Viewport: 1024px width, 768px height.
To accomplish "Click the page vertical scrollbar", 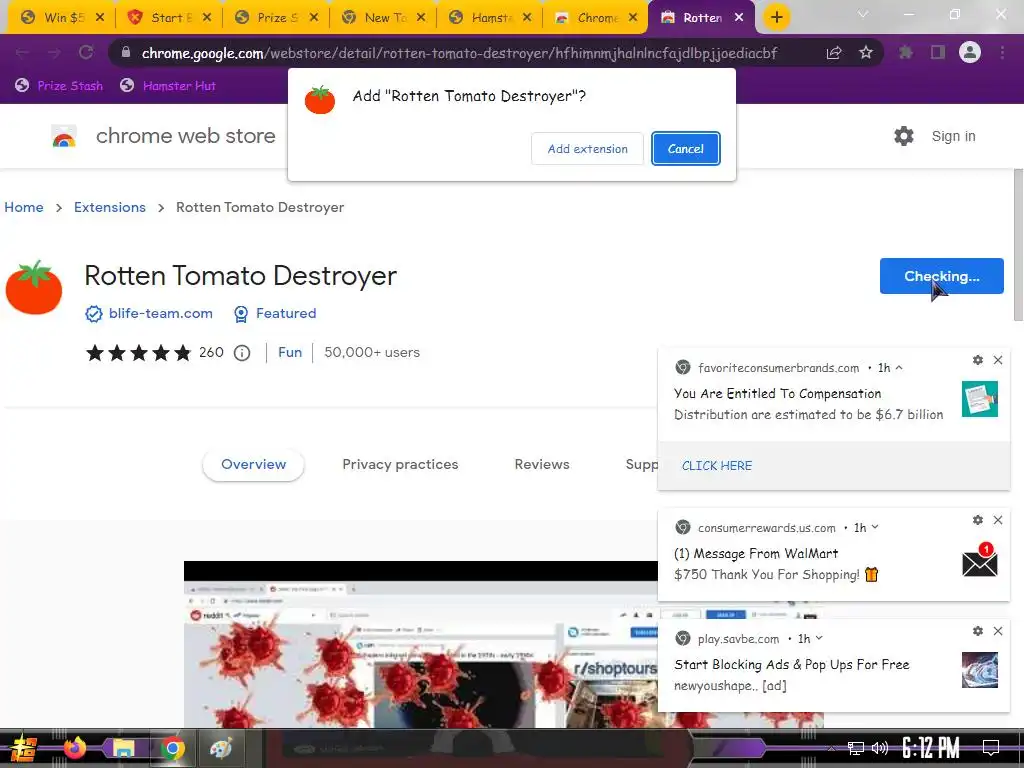I will pyautogui.click(x=1017, y=244).
